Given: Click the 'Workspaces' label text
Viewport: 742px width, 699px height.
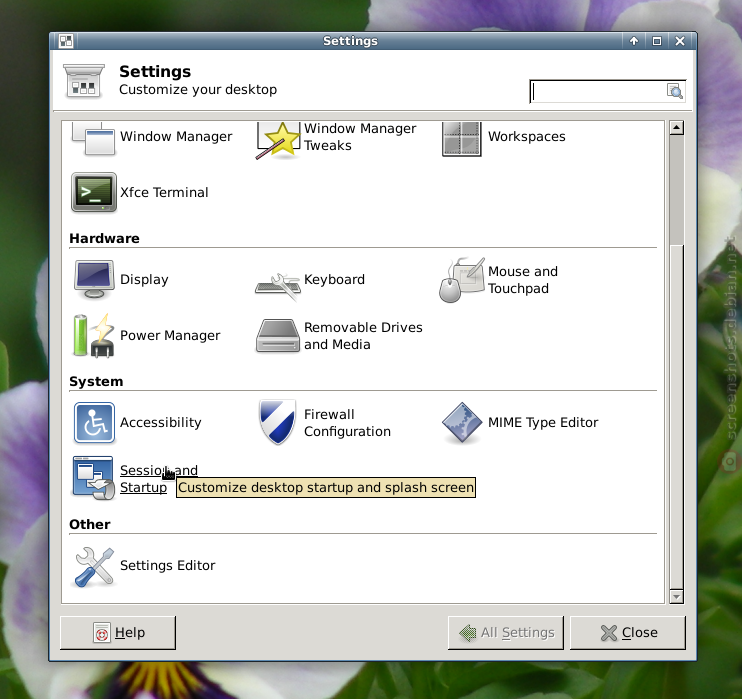Looking at the screenshot, I should point(527,137).
